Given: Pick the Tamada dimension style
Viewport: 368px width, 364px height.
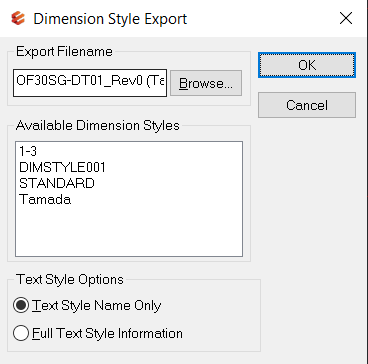Looking at the screenshot, I should pos(45,199).
